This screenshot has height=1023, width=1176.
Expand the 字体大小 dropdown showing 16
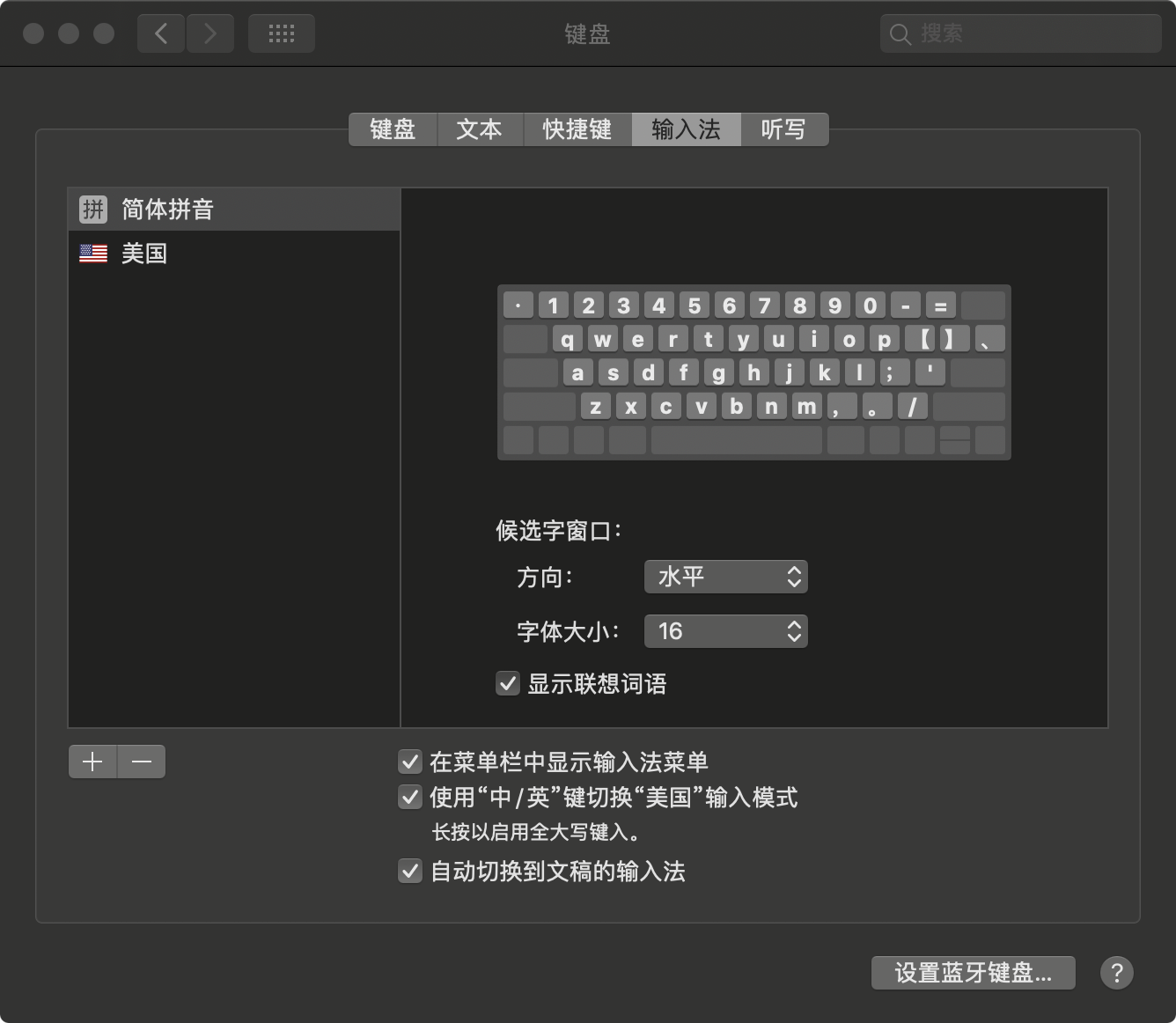725,631
